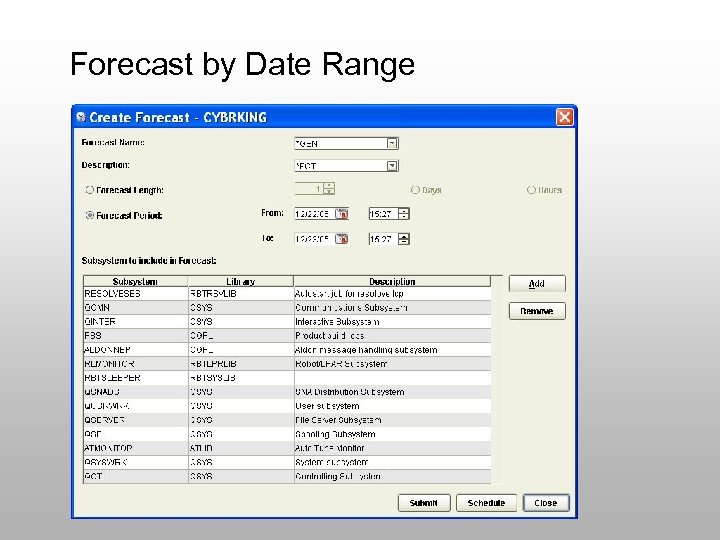Sort by the Description column header
The height and width of the screenshot is (540, 720).
click(392, 281)
